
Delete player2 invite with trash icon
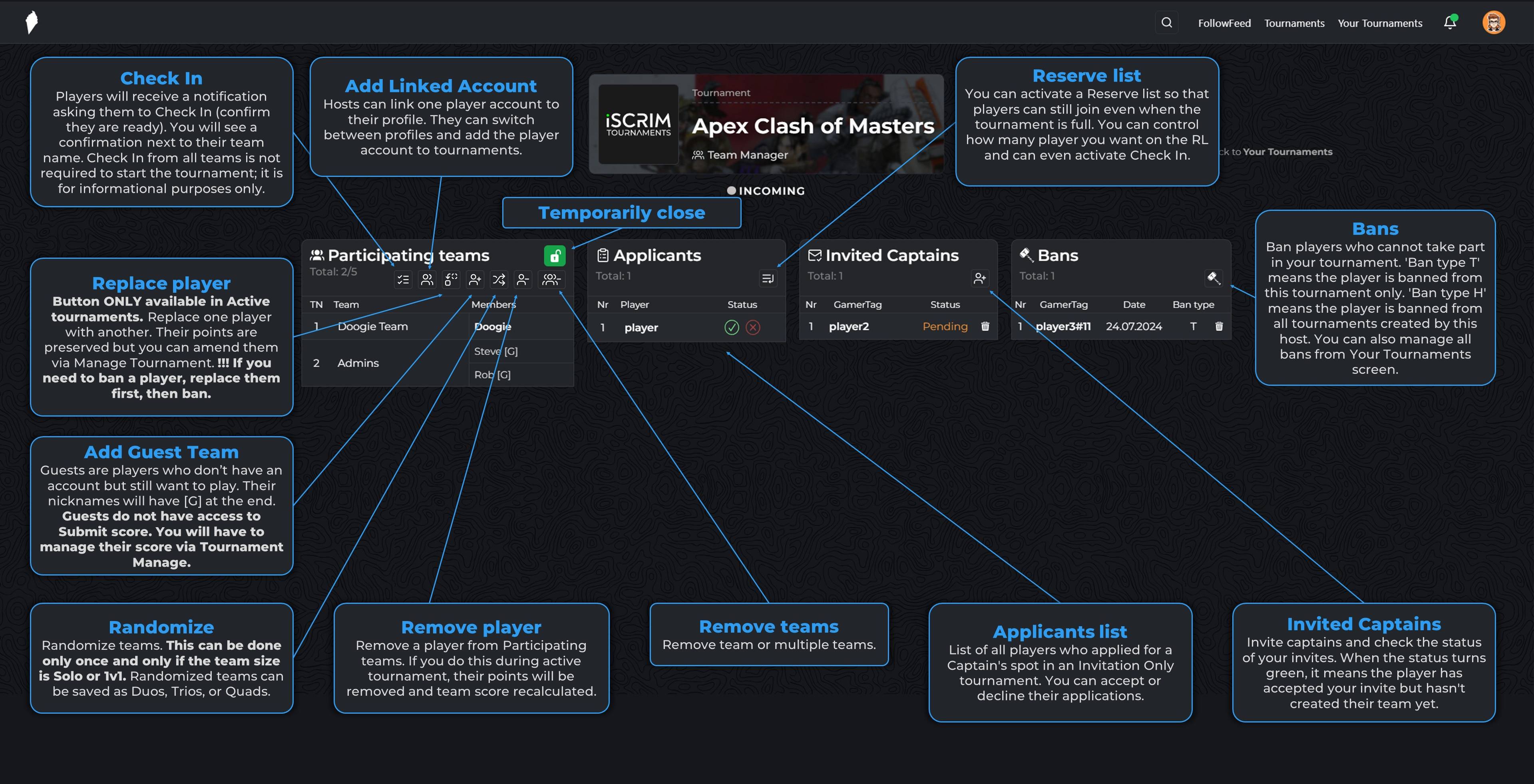(x=985, y=326)
